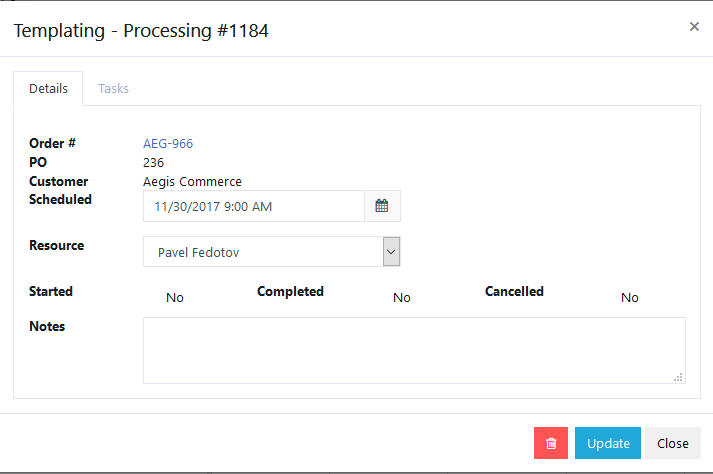The height and width of the screenshot is (474, 713).
Task: Select the Details tab
Action: [x=48, y=88]
